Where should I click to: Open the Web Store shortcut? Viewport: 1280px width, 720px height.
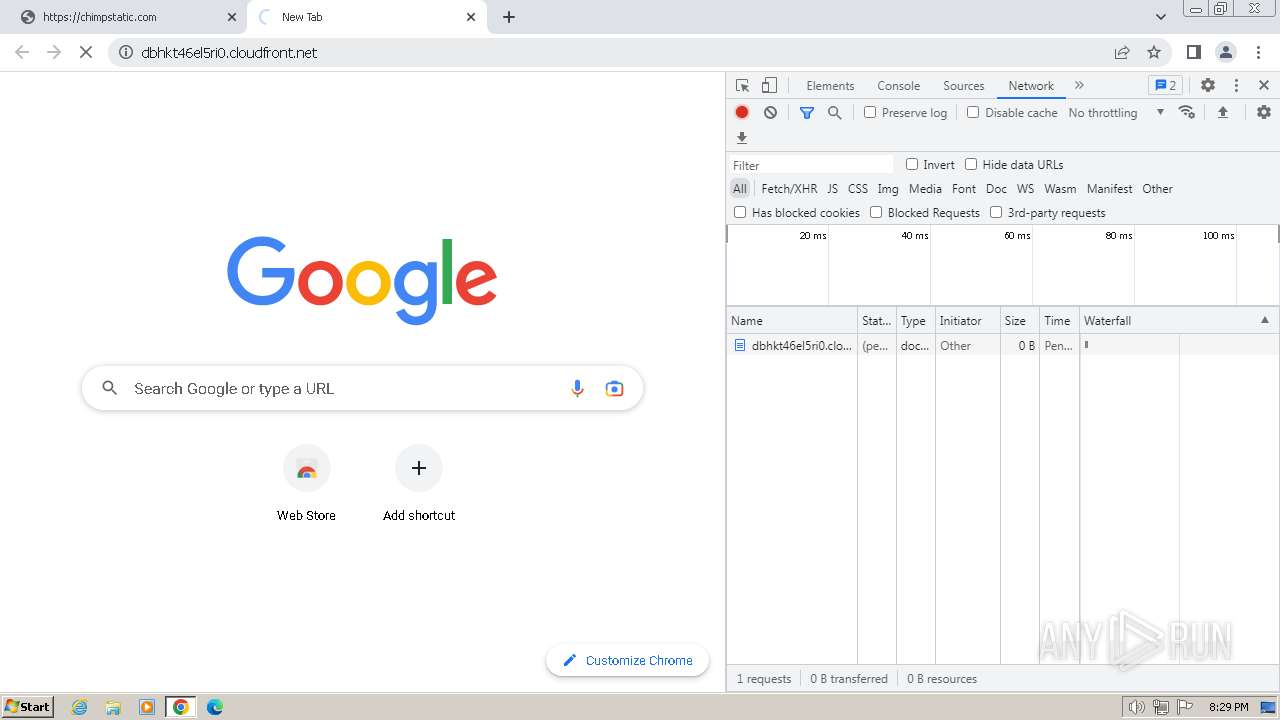coord(306,484)
